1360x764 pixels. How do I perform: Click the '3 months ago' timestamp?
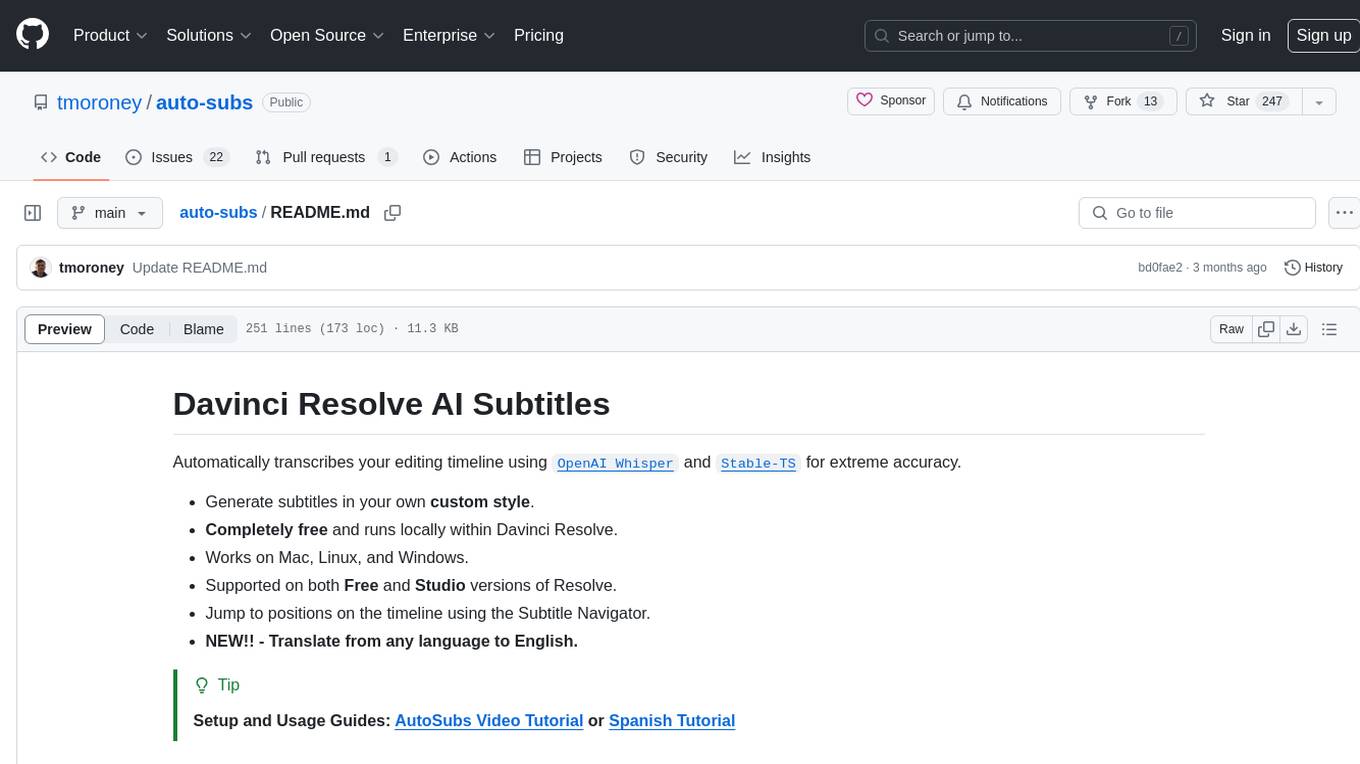pos(1231,268)
